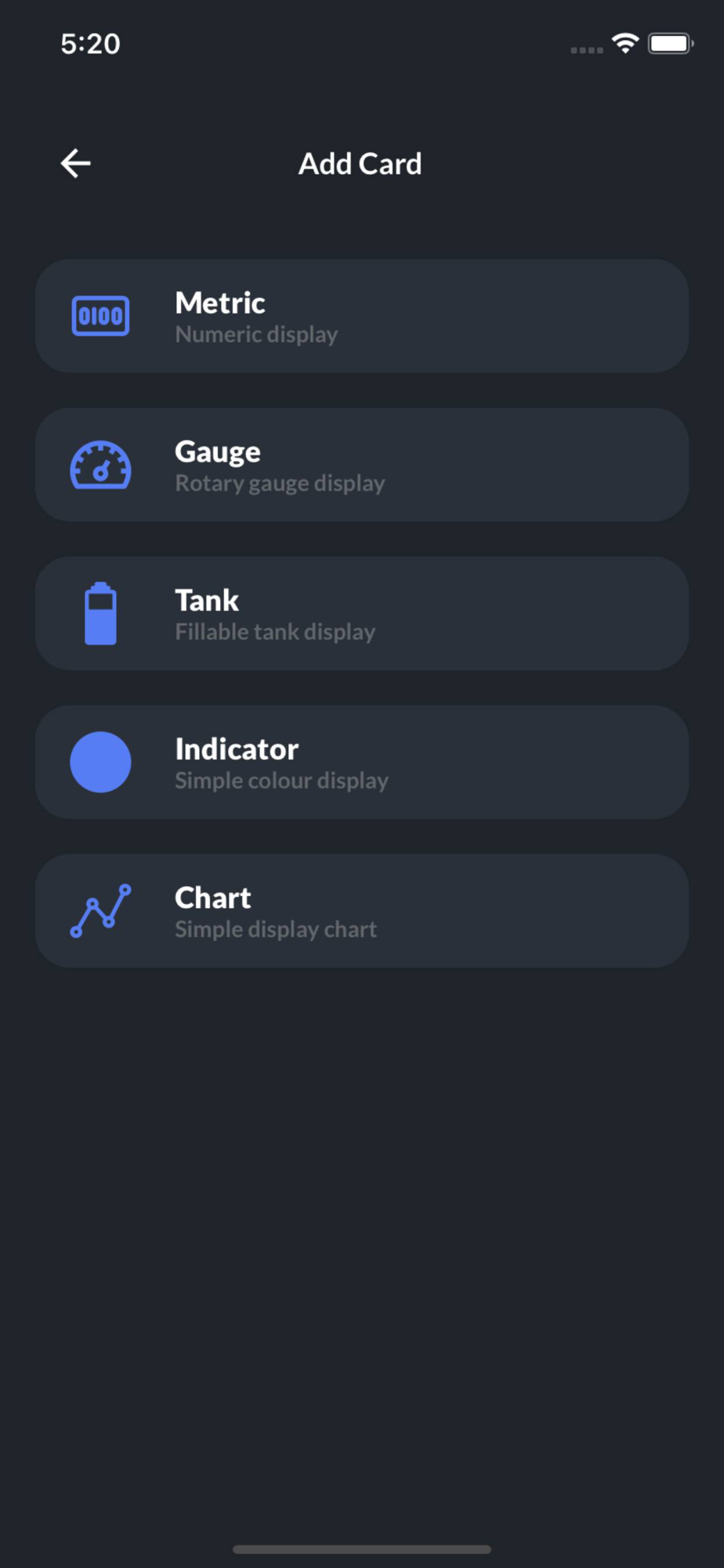Click the Chart line graph icon
This screenshot has width=724, height=1568.
[x=100, y=911]
